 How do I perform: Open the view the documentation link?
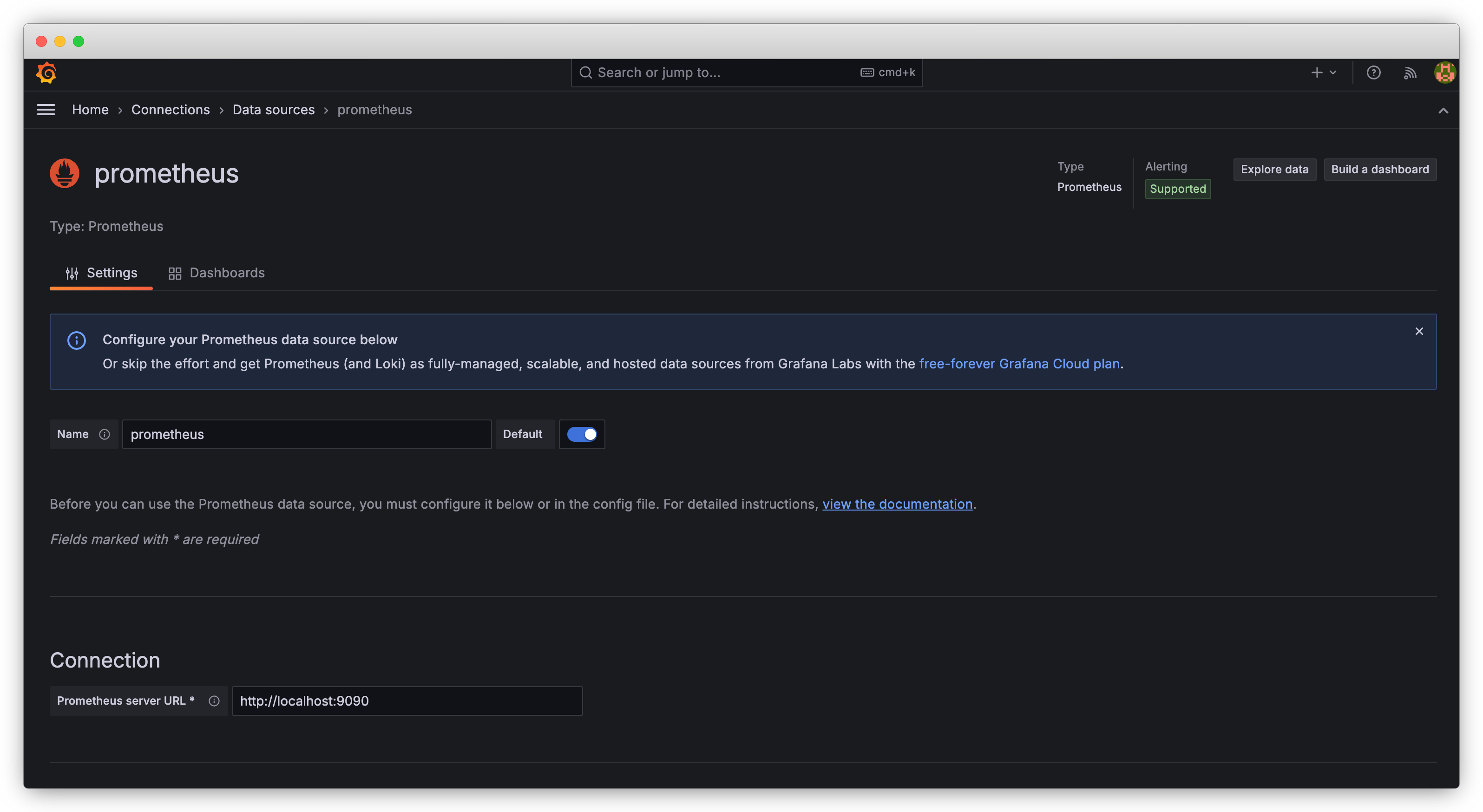pyautogui.click(x=897, y=504)
